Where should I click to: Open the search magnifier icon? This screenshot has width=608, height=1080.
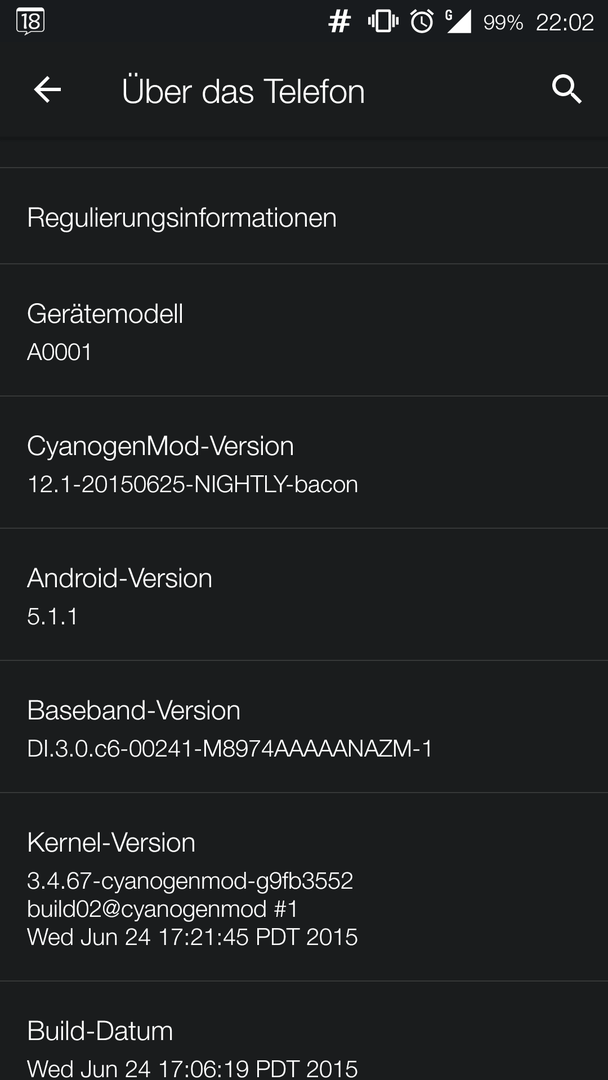click(x=567, y=90)
